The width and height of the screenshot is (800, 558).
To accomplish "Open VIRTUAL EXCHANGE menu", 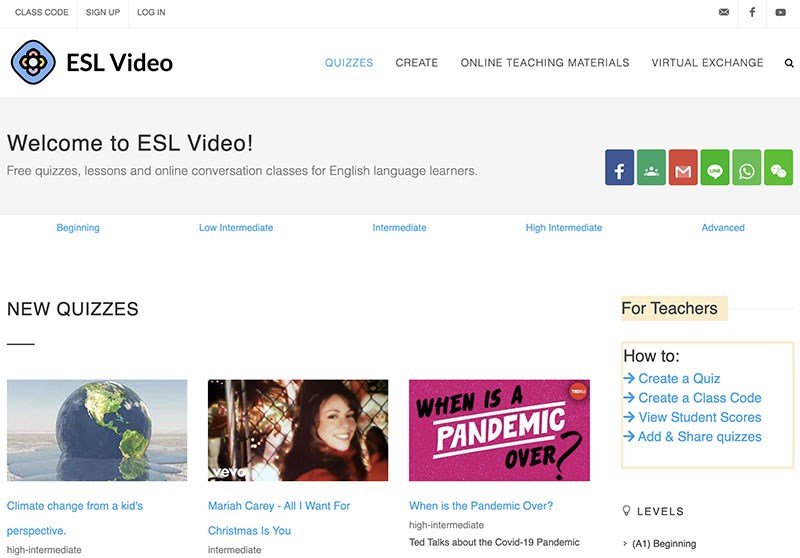I will click(707, 63).
